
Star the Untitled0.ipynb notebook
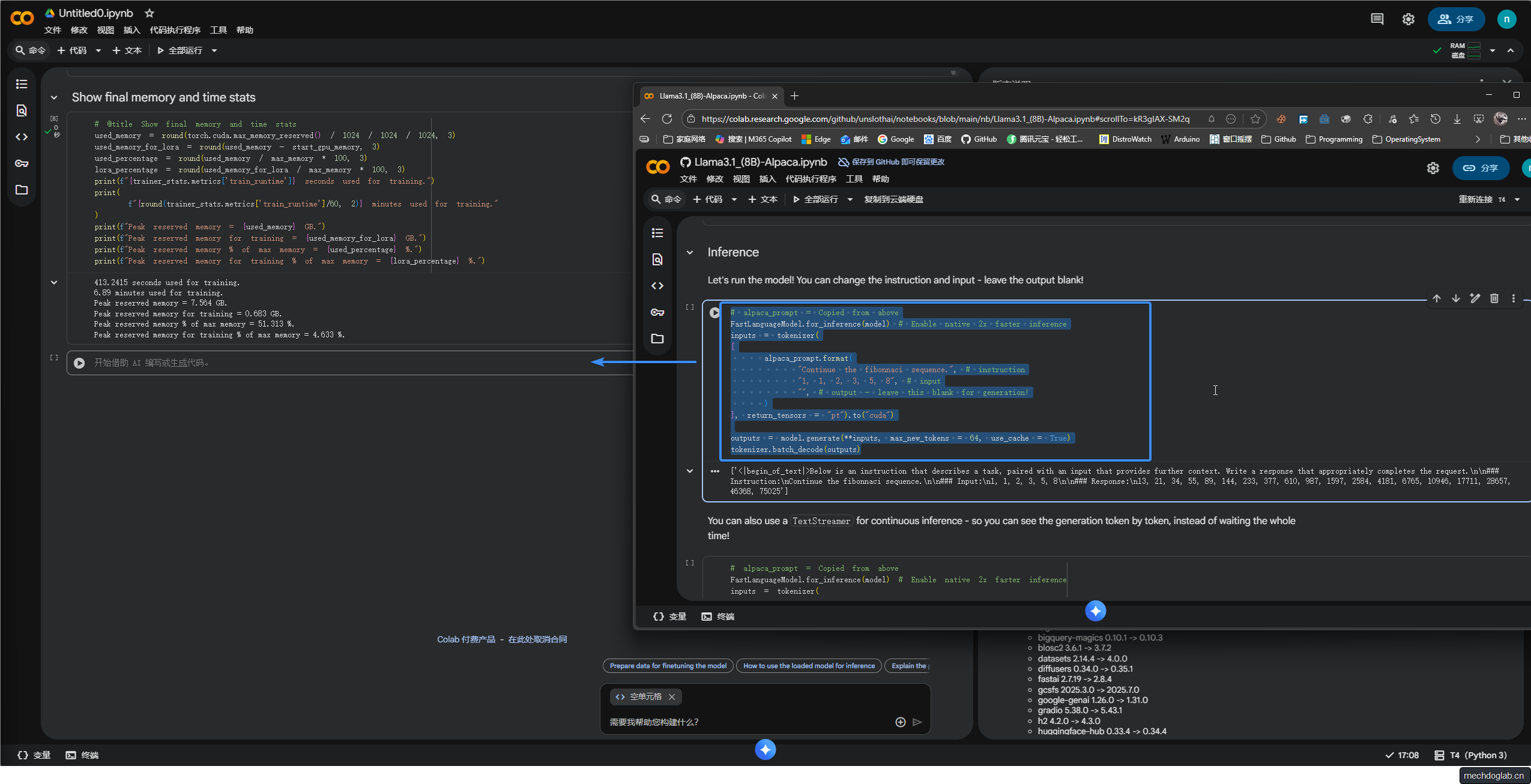coord(149,13)
